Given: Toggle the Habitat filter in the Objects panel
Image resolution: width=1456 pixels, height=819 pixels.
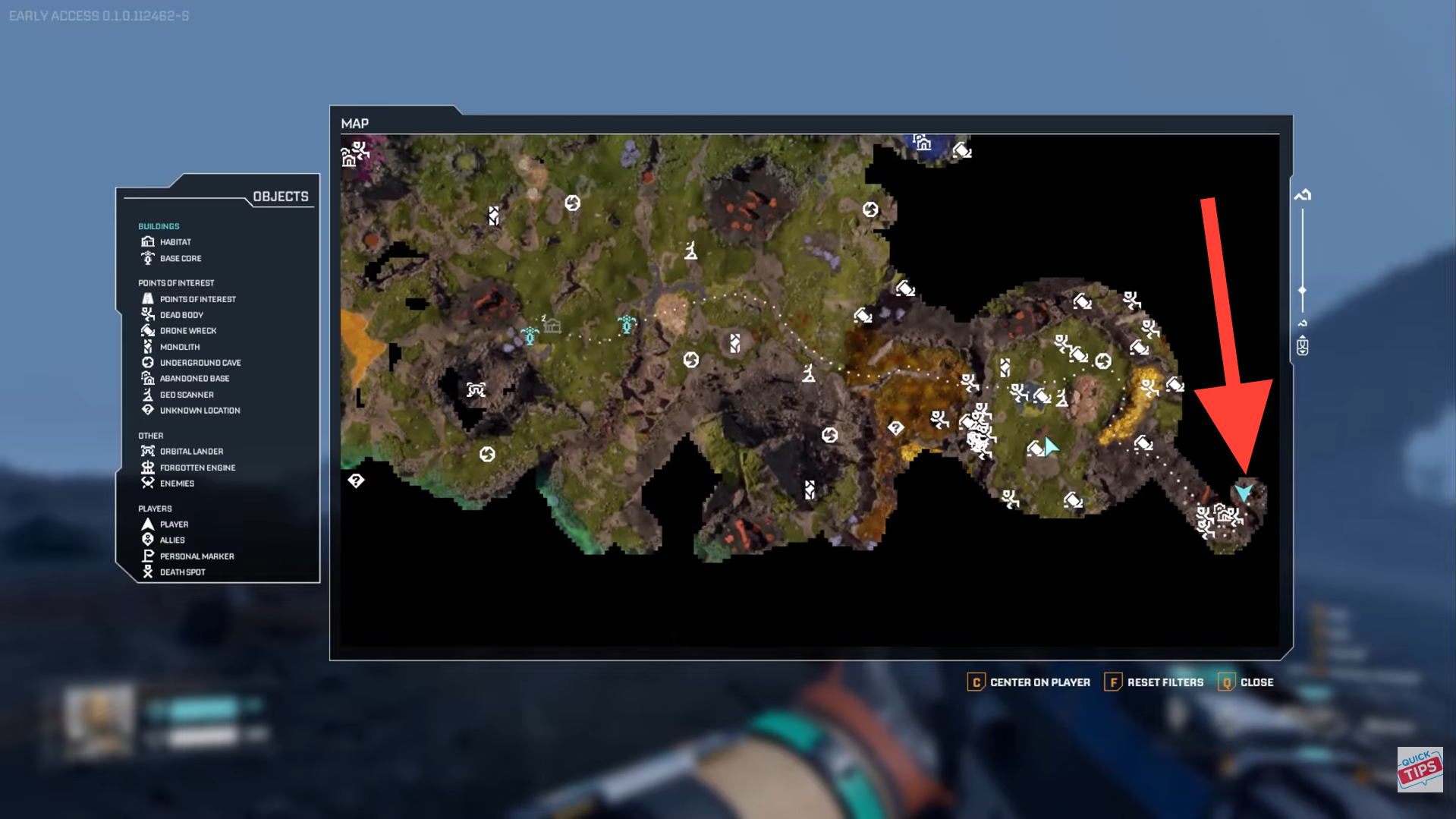Looking at the screenshot, I should click(175, 242).
